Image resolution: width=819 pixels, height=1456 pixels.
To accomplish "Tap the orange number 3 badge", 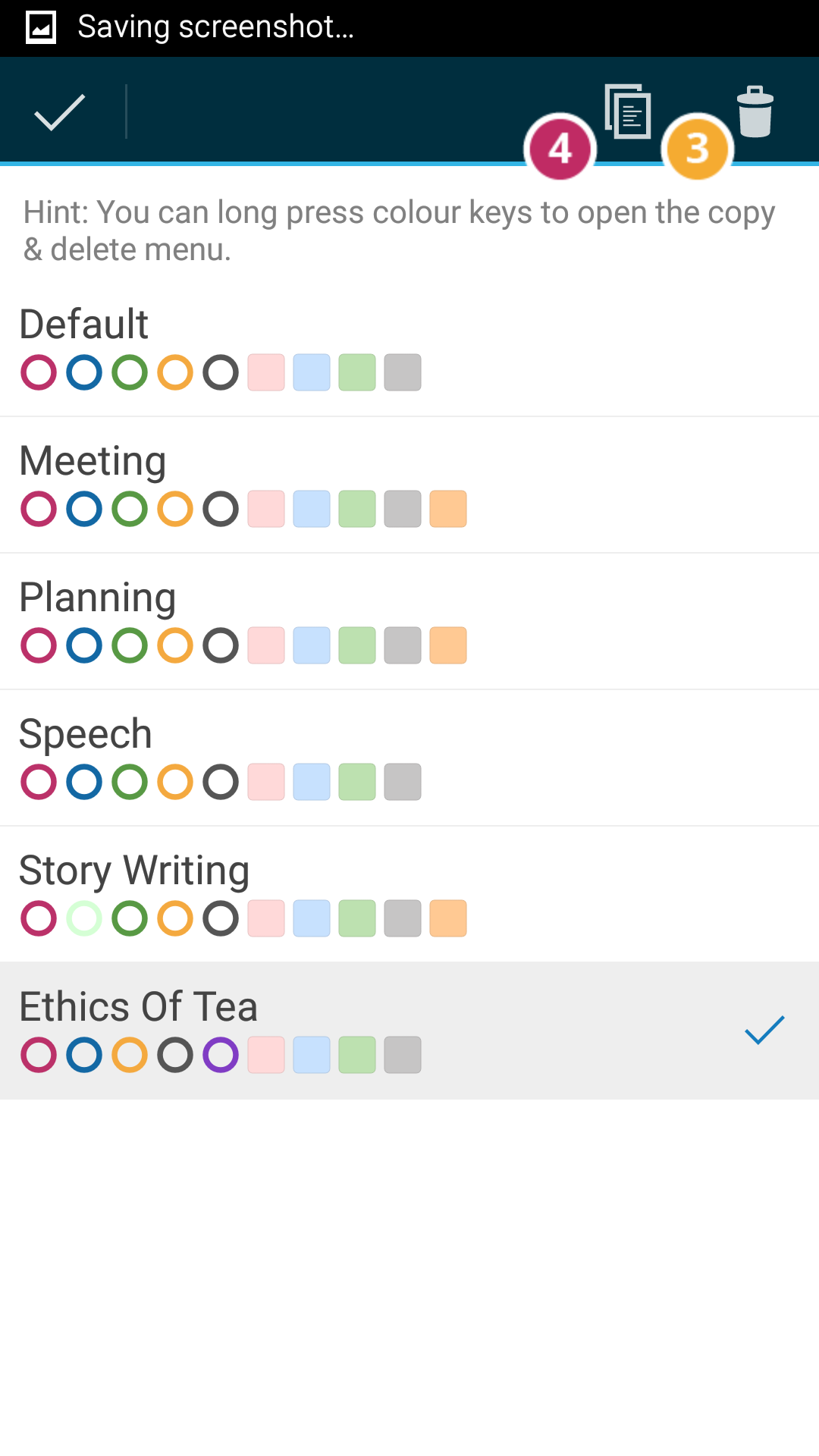I will click(697, 148).
